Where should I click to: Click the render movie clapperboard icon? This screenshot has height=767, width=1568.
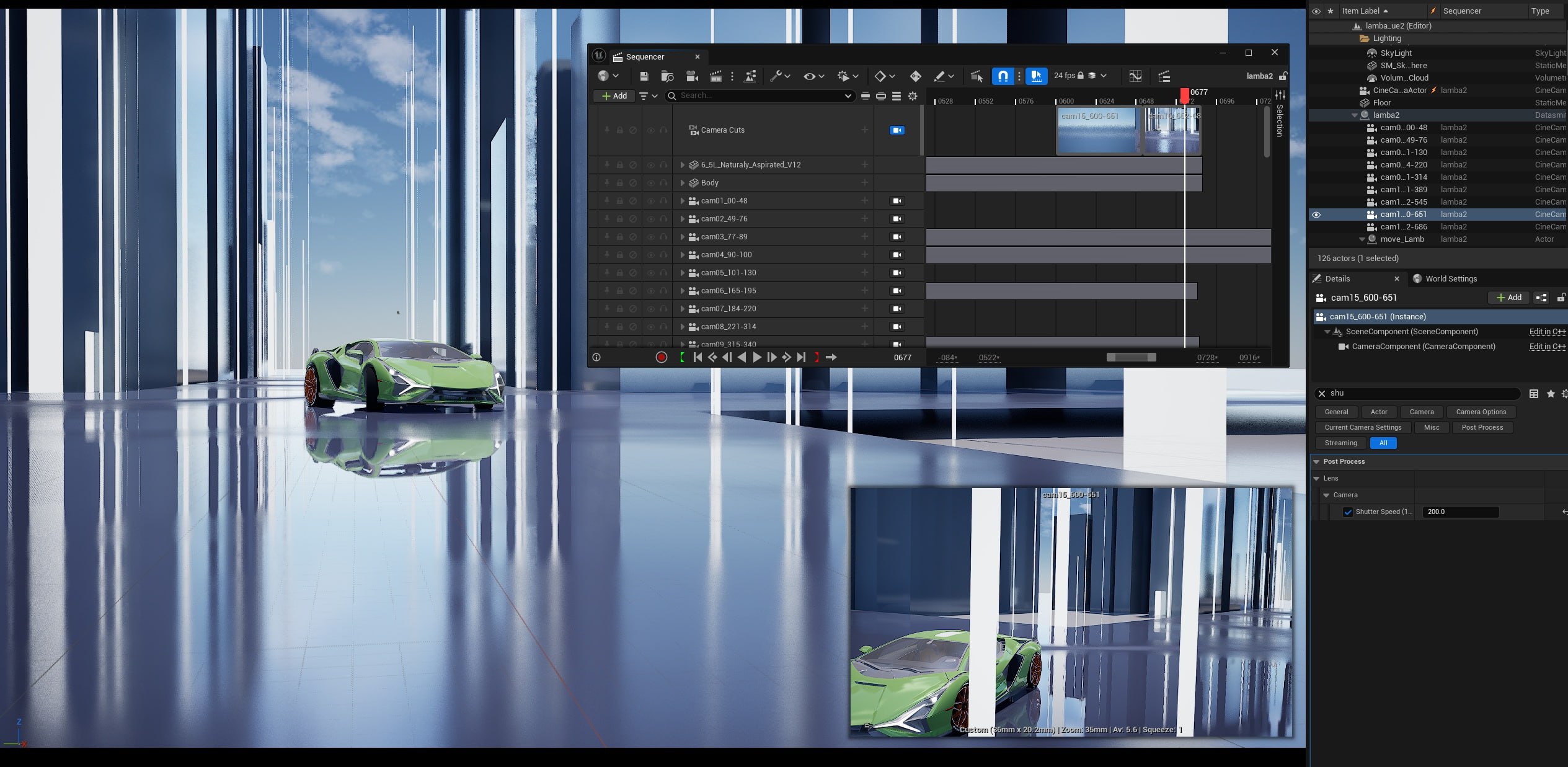point(715,76)
